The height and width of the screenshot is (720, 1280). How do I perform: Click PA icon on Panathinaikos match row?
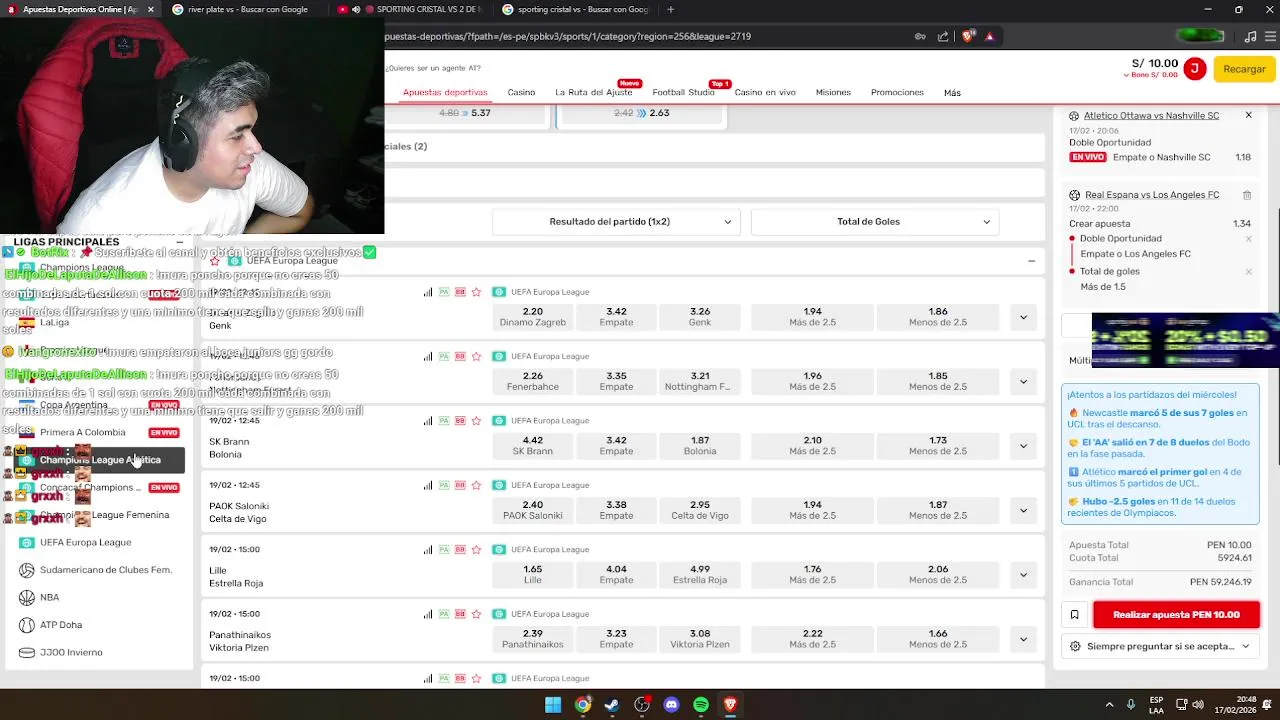pyautogui.click(x=444, y=614)
